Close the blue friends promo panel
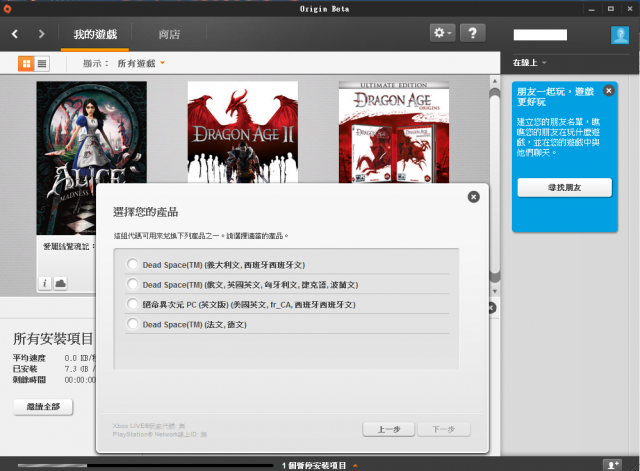Image resolution: width=640 pixels, height=471 pixels. pyautogui.click(x=609, y=91)
